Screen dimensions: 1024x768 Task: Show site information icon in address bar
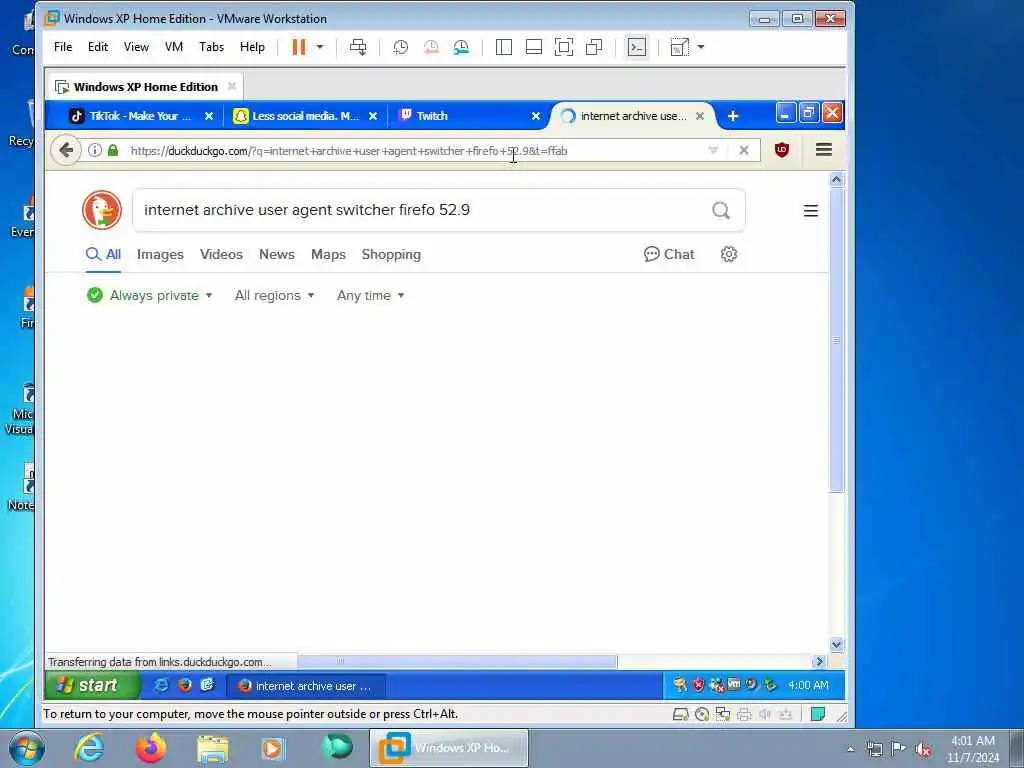(x=95, y=150)
